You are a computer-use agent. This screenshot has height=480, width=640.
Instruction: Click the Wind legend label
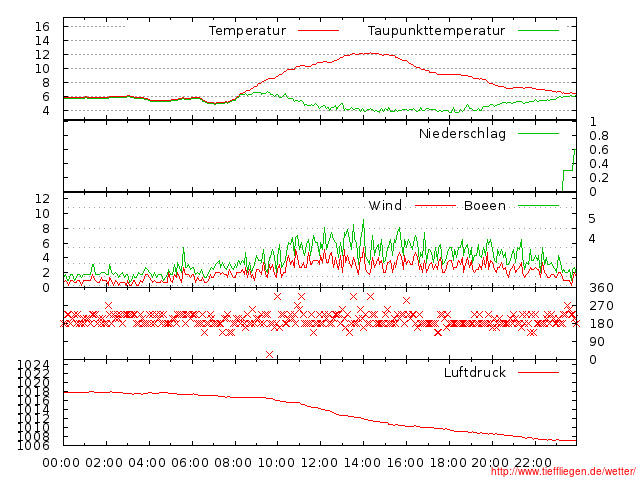(385, 205)
